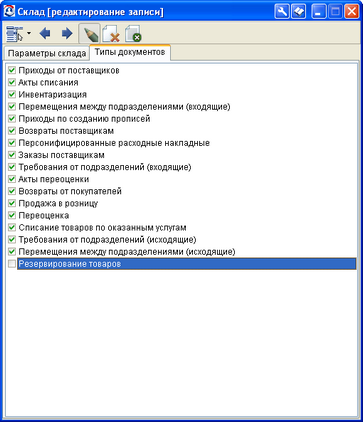This screenshot has width=363, height=422.
Task: Toggle Списание товаров по оказанным услугам checkbox
Action: tap(12, 228)
